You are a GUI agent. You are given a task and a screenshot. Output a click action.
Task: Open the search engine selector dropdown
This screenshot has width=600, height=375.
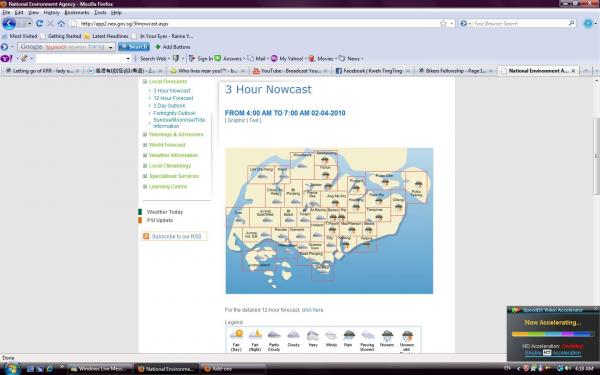click(470, 24)
